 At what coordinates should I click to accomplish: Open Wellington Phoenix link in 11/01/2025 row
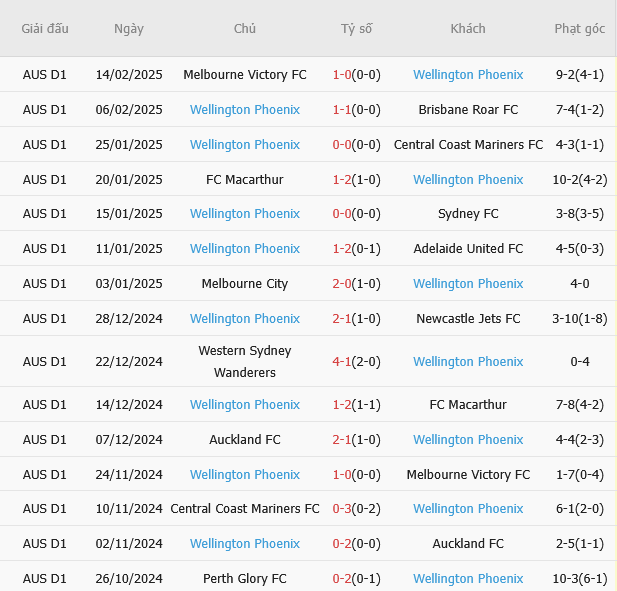click(x=245, y=249)
